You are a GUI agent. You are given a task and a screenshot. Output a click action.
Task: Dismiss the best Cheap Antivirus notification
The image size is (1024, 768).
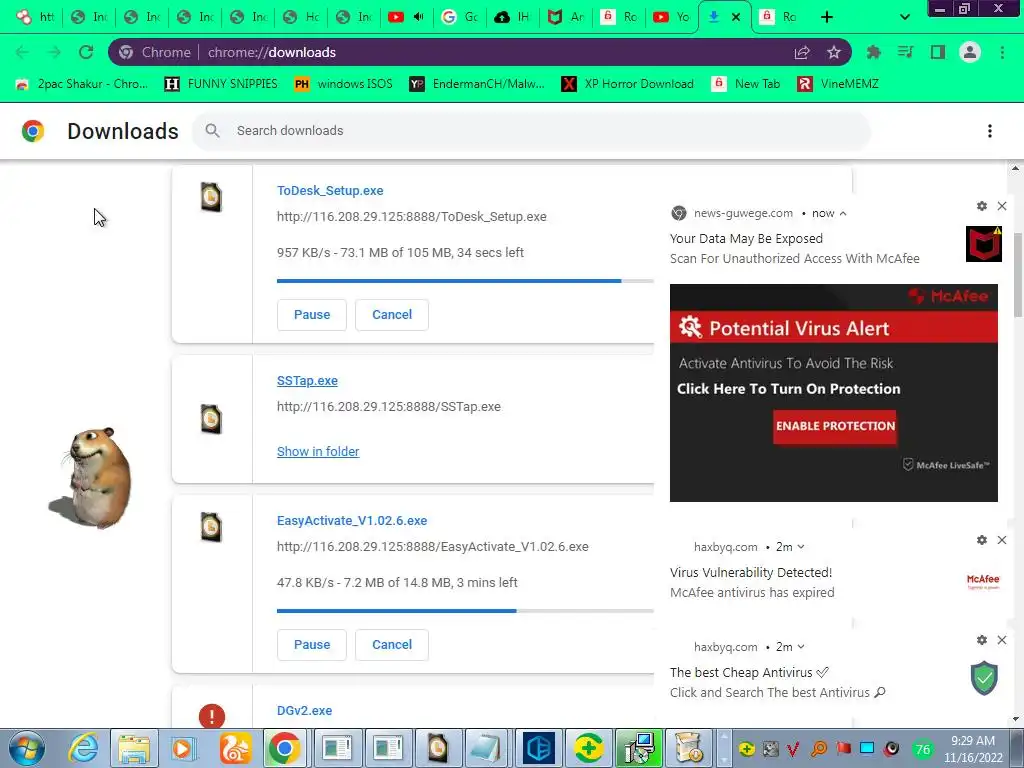(1002, 640)
